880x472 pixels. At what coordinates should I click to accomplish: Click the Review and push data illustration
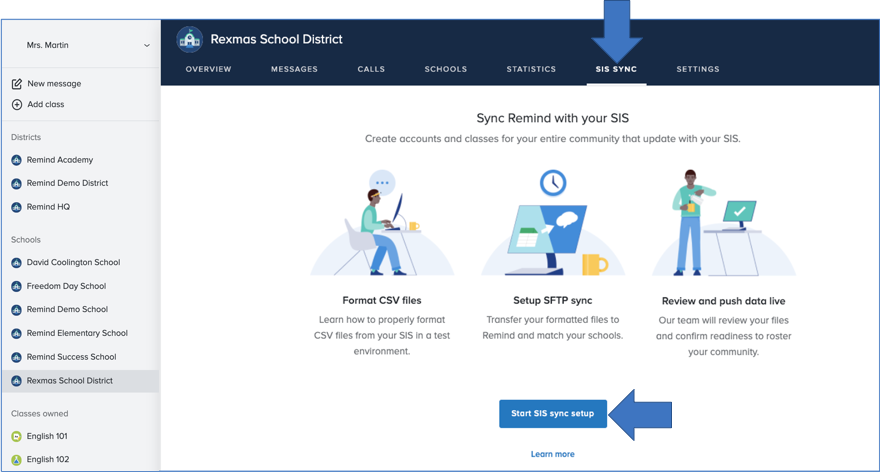click(x=723, y=223)
